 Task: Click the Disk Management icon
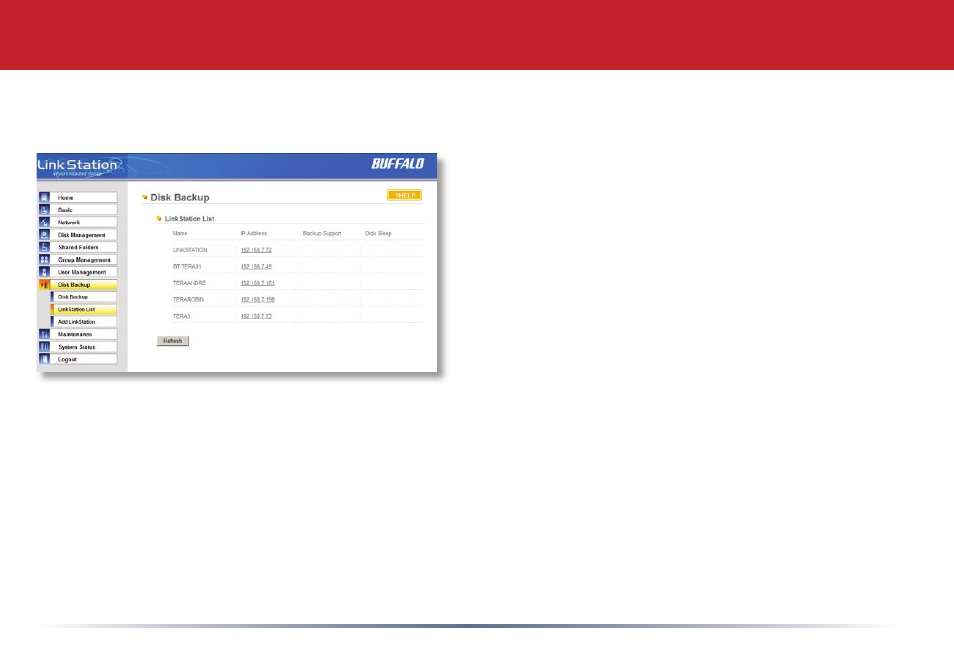click(x=44, y=235)
